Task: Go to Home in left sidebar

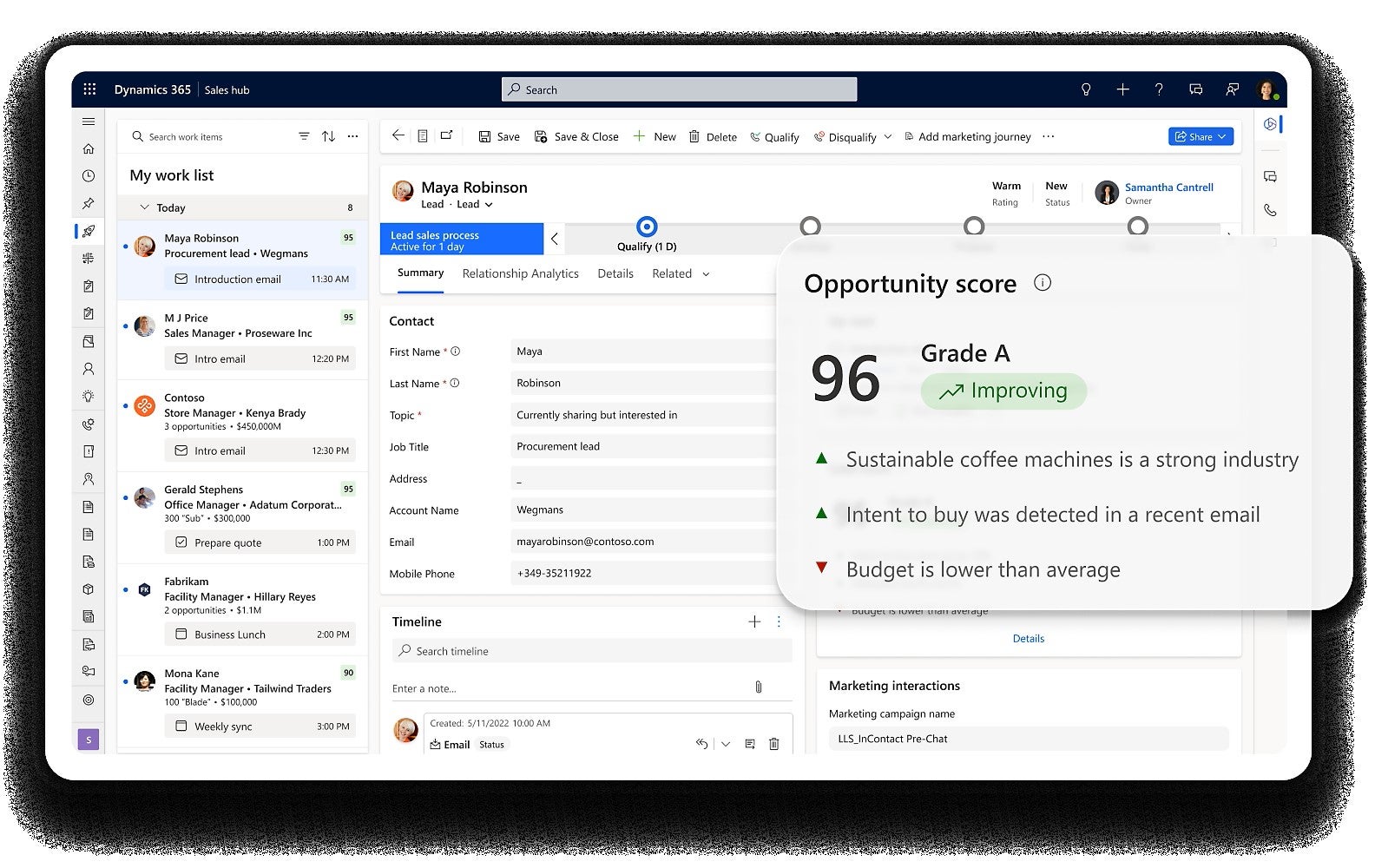Action: tap(89, 148)
